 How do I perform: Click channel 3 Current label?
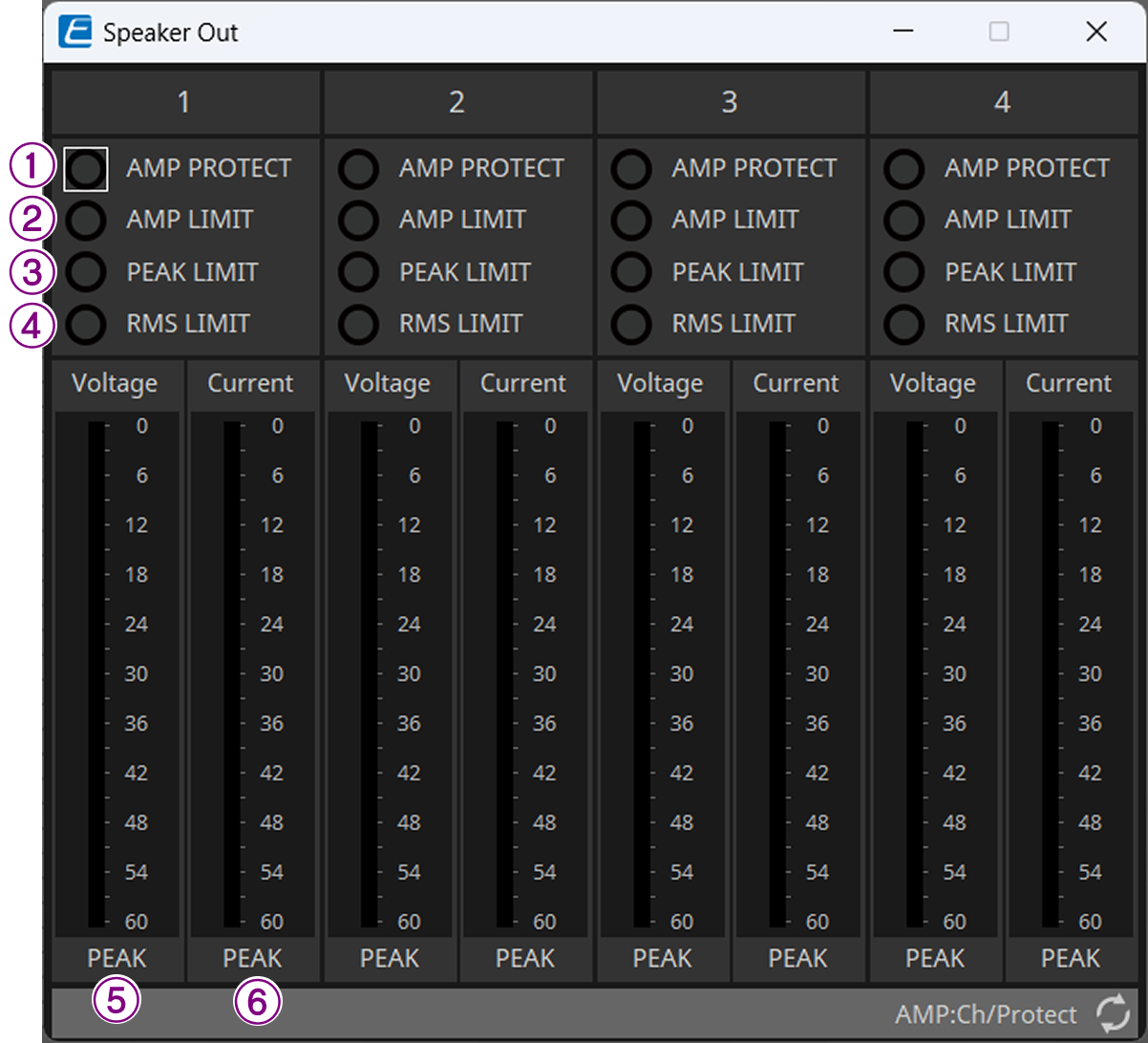click(x=797, y=384)
